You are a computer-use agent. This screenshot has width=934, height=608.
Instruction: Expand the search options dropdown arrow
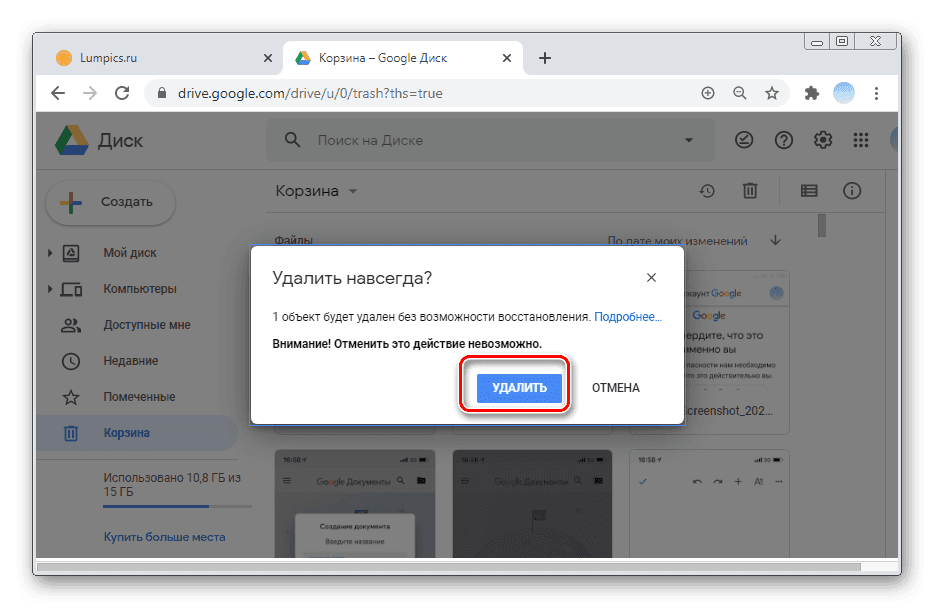(689, 140)
